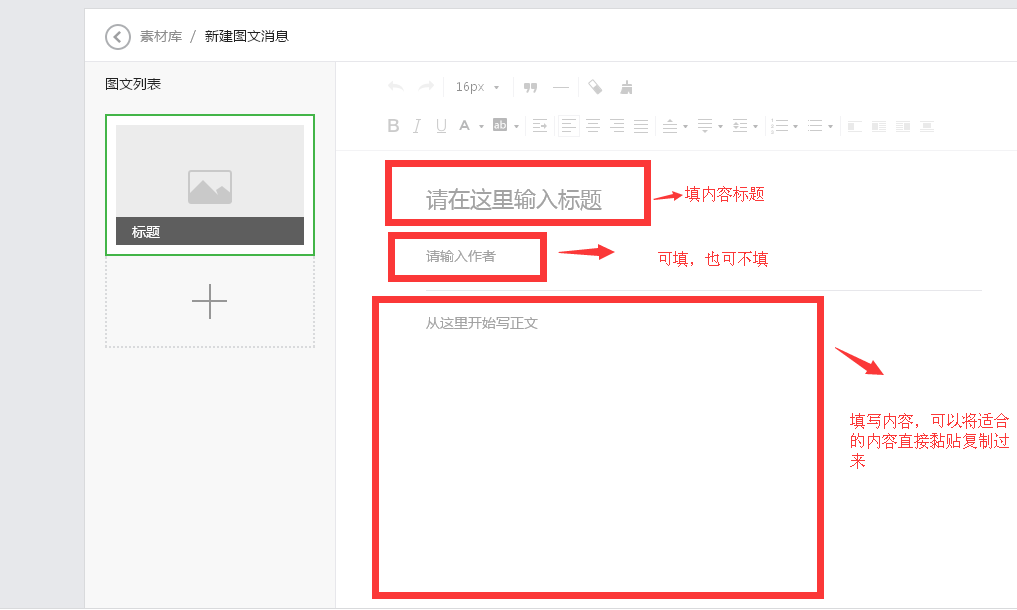1017x610 pixels.
Task: Align text to the right
Action: (x=617, y=126)
